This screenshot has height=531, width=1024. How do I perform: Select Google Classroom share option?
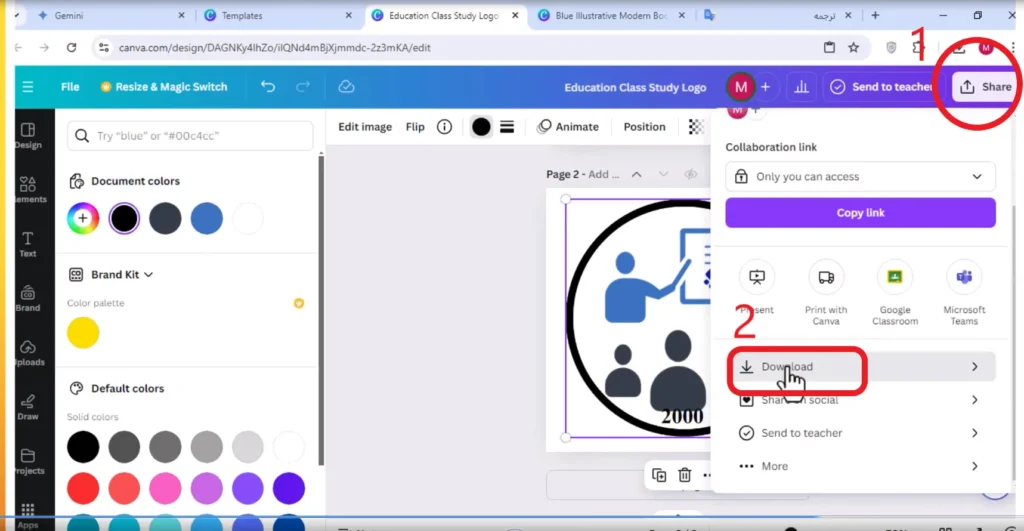[895, 293]
